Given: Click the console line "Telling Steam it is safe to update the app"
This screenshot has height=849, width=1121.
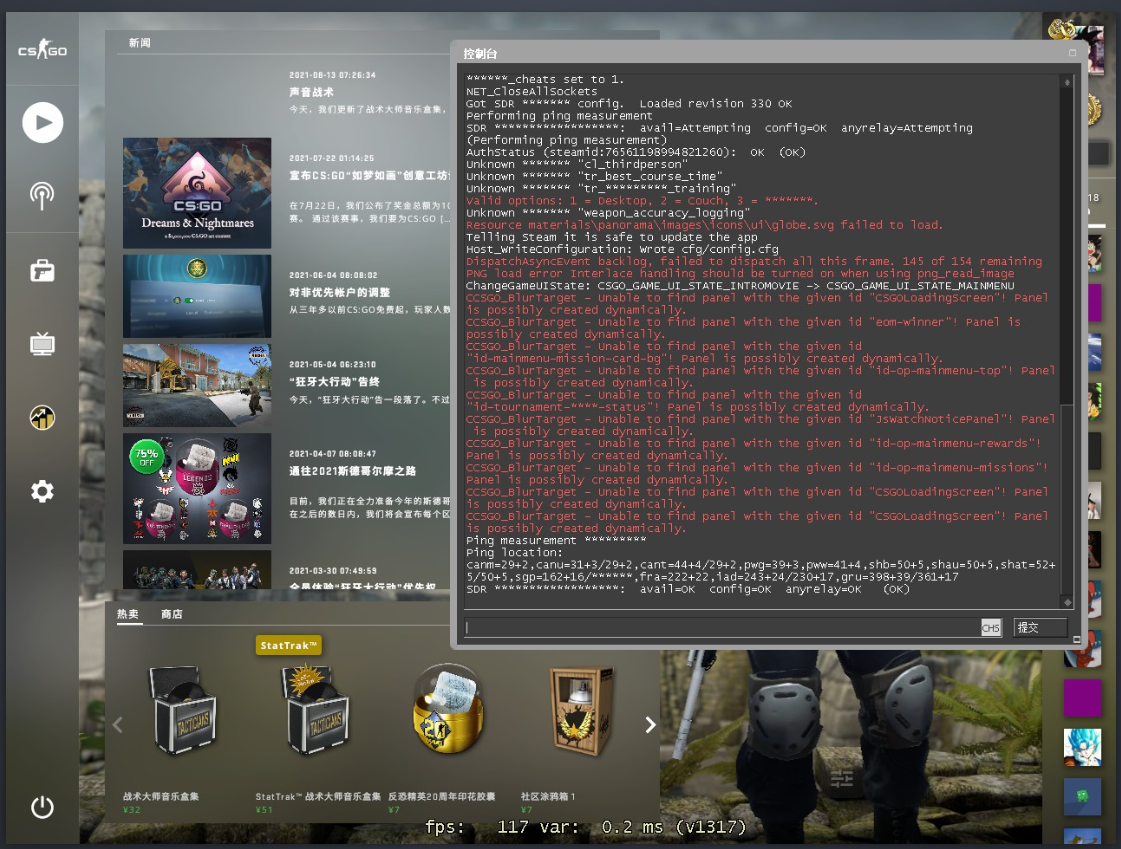Looking at the screenshot, I should click(611, 237).
